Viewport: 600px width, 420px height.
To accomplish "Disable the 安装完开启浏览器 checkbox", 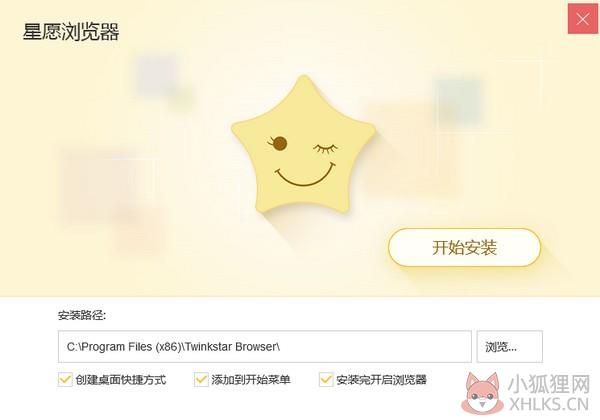I will point(326,379).
